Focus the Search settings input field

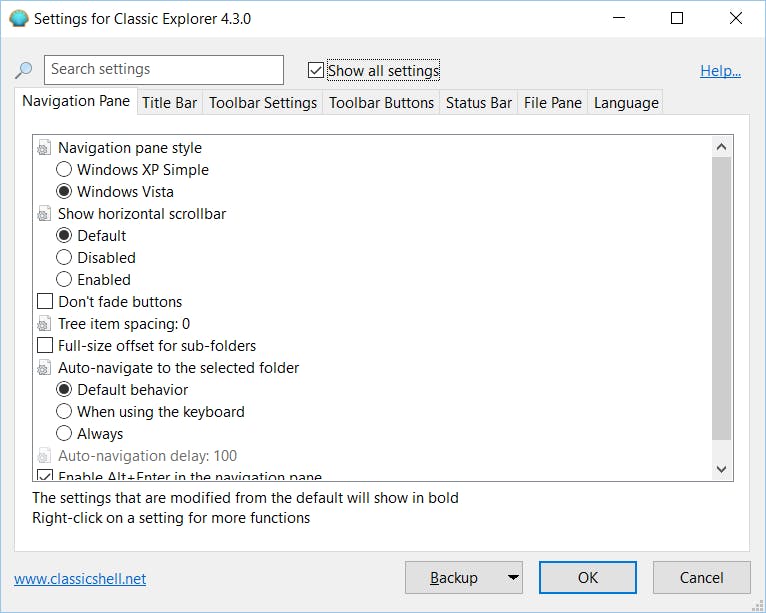tap(164, 70)
